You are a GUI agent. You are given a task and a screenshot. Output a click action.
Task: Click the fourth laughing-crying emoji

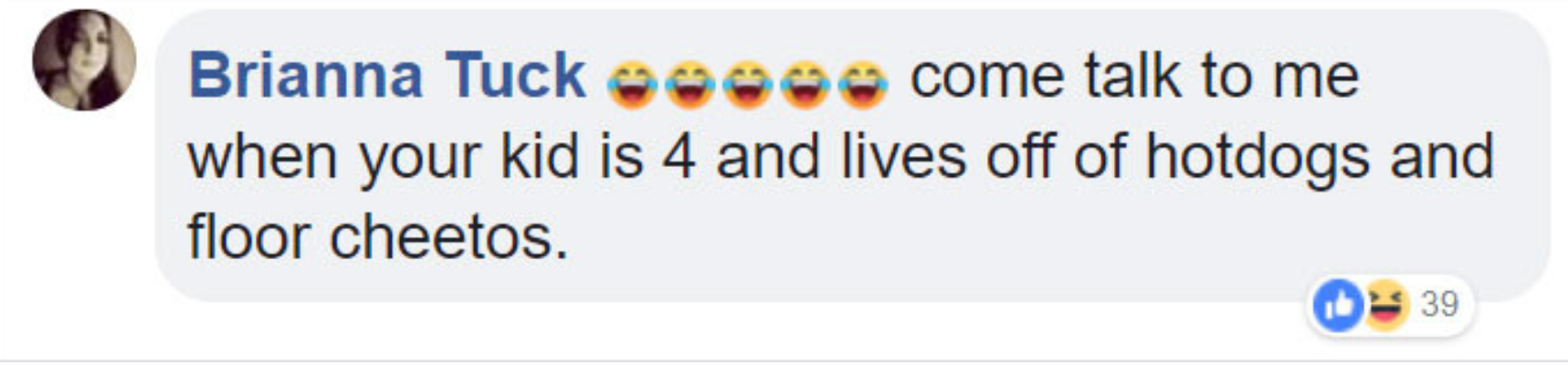click(x=805, y=84)
